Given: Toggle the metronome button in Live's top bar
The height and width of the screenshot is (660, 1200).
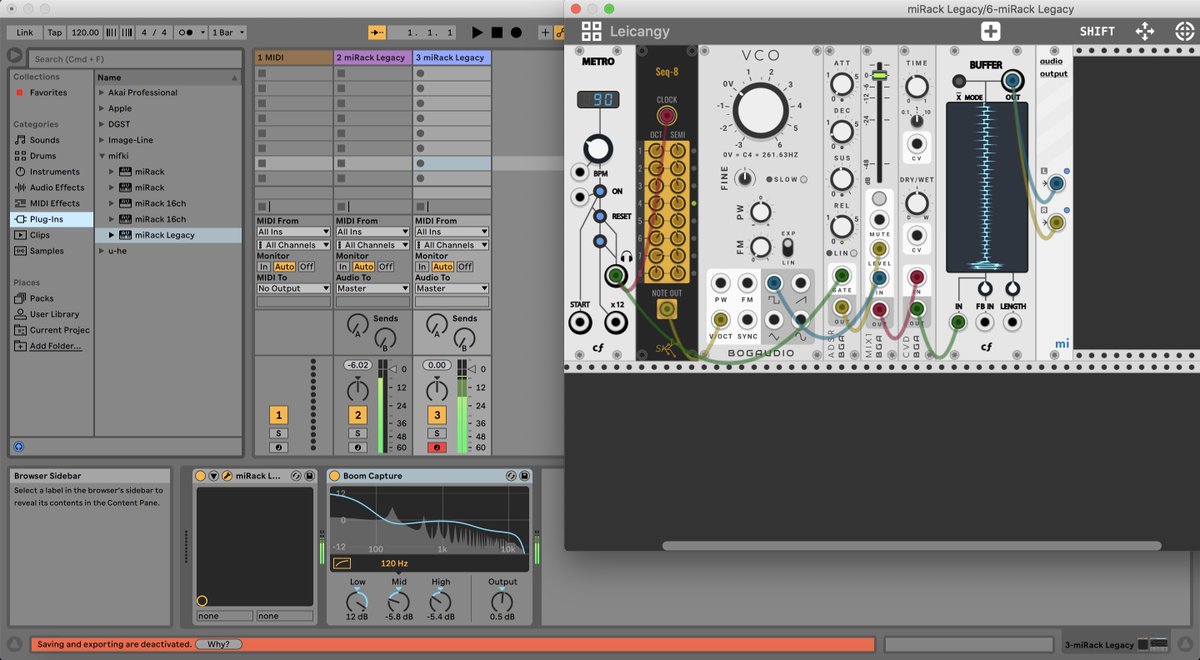Looking at the screenshot, I should (186, 32).
